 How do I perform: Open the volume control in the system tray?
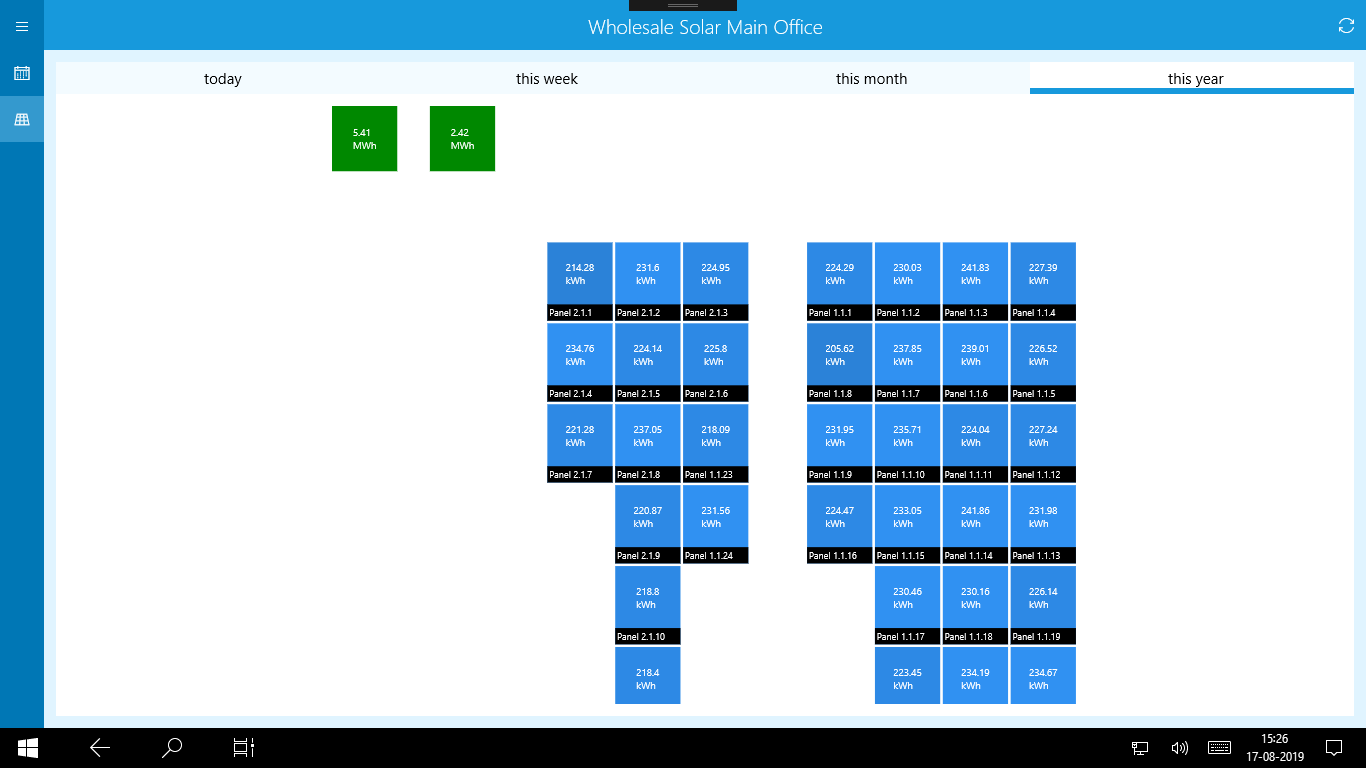click(x=1179, y=747)
